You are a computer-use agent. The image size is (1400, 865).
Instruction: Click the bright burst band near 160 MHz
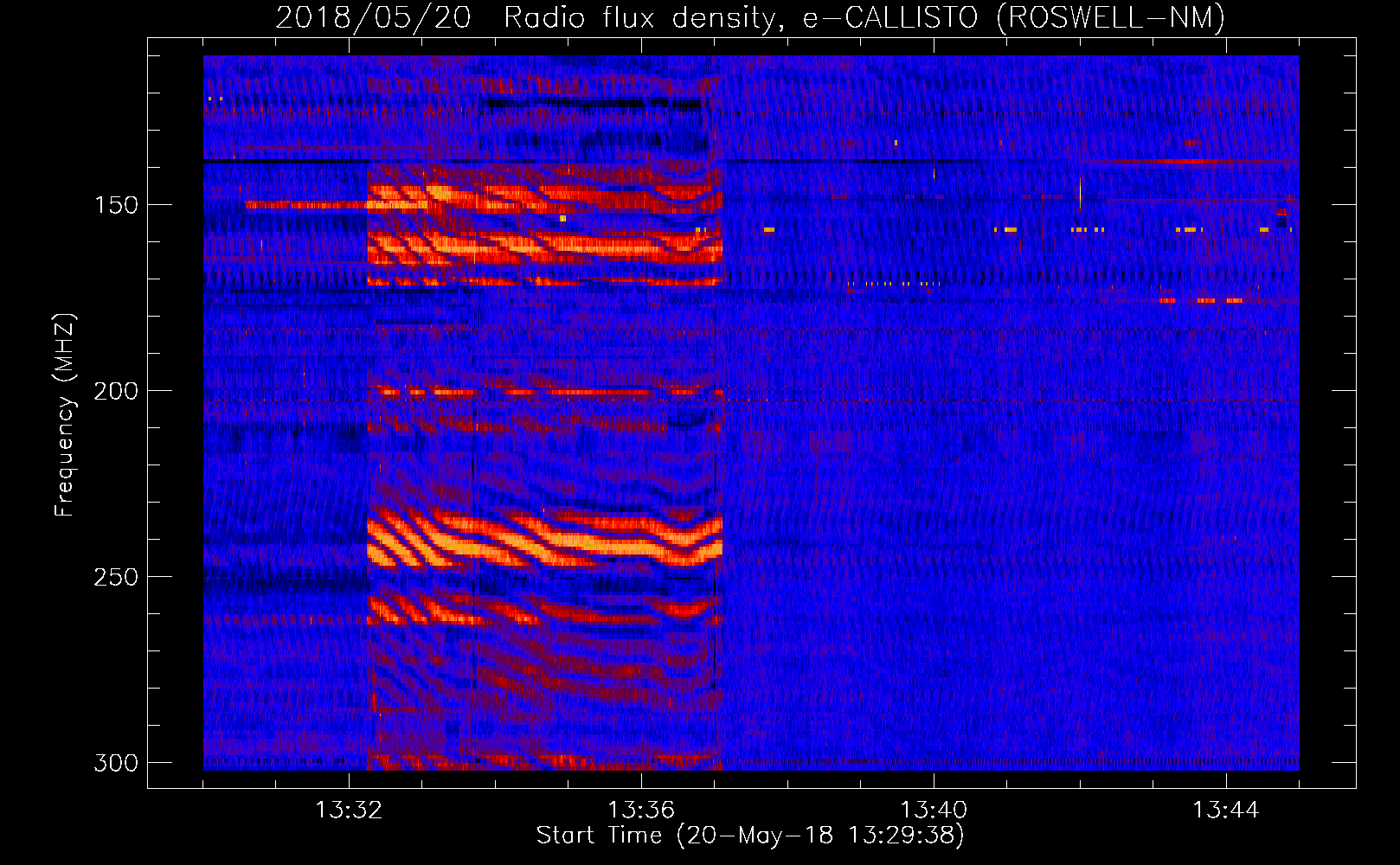(x=545, y=247)
